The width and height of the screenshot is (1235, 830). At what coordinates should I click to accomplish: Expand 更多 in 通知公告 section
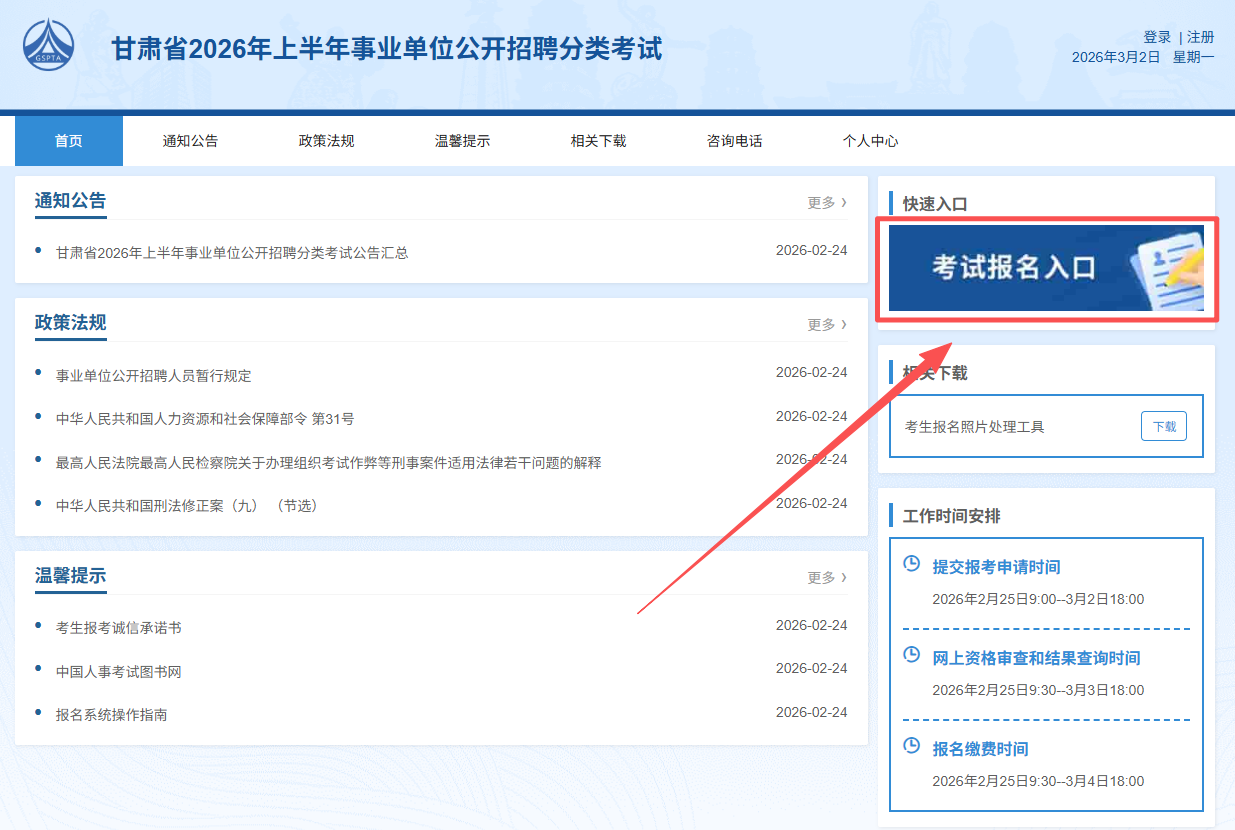(826, 203)
